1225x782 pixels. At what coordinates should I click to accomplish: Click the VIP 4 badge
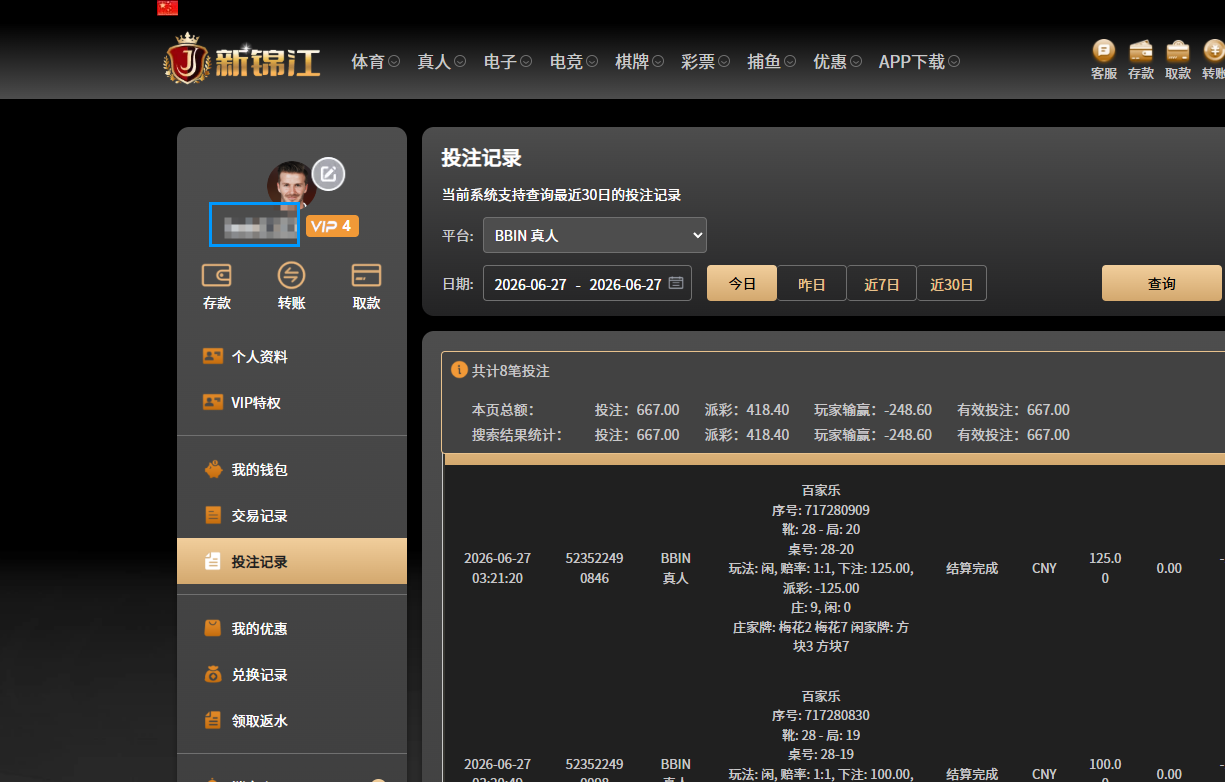tap(332, 226)
